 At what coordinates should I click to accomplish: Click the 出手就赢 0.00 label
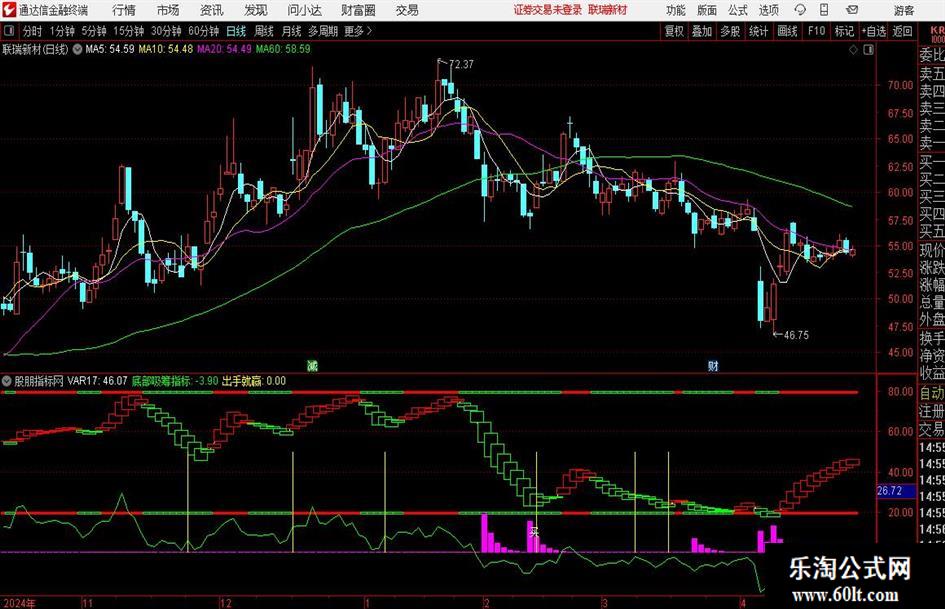[254, 381]
